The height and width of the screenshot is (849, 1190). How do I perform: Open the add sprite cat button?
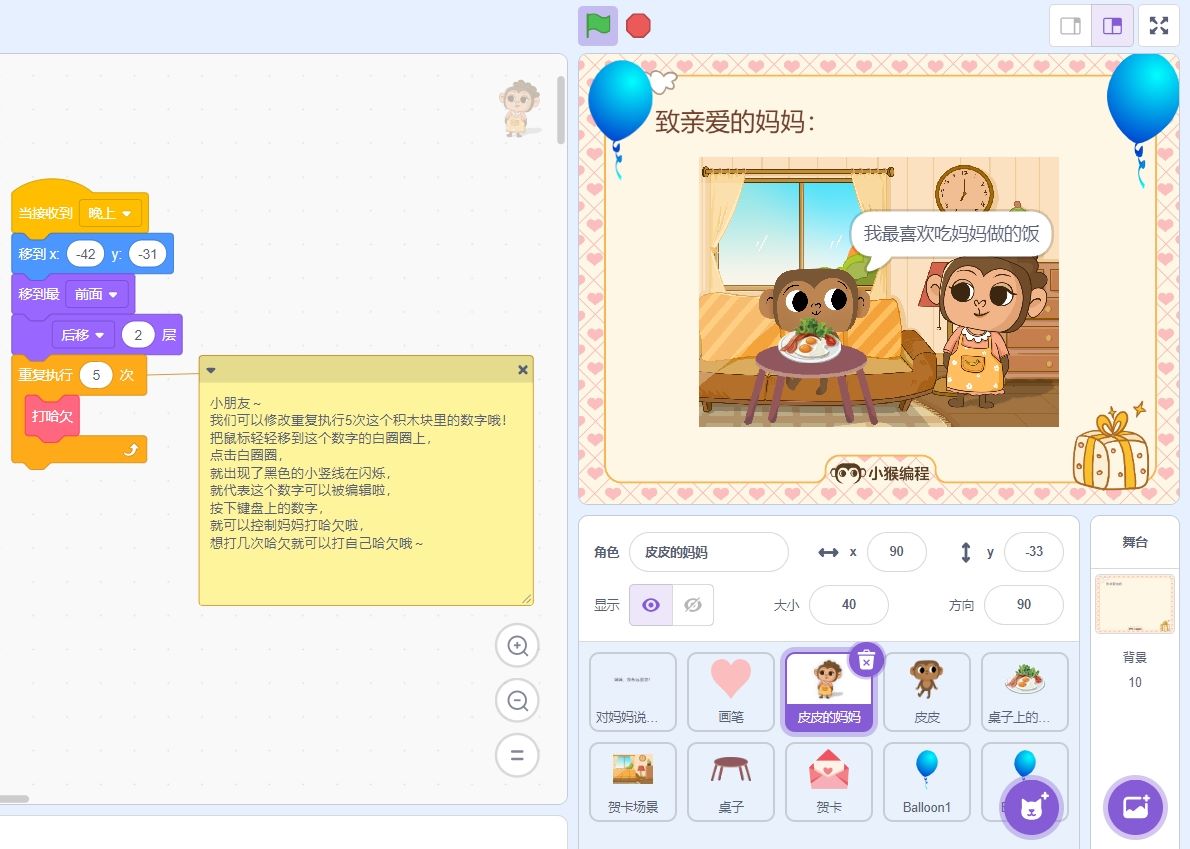tap(1030, 806)
